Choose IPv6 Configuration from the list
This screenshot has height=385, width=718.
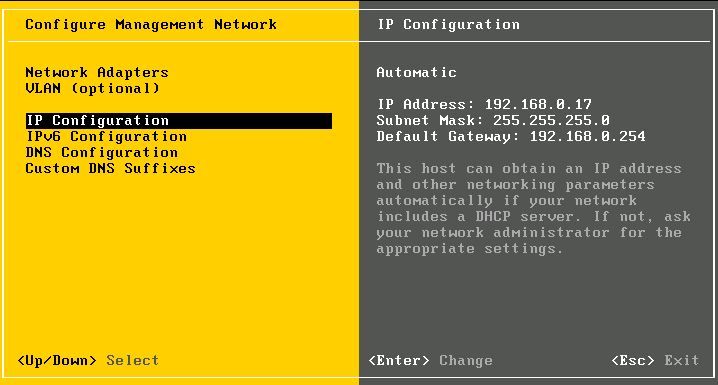point(106,136)
